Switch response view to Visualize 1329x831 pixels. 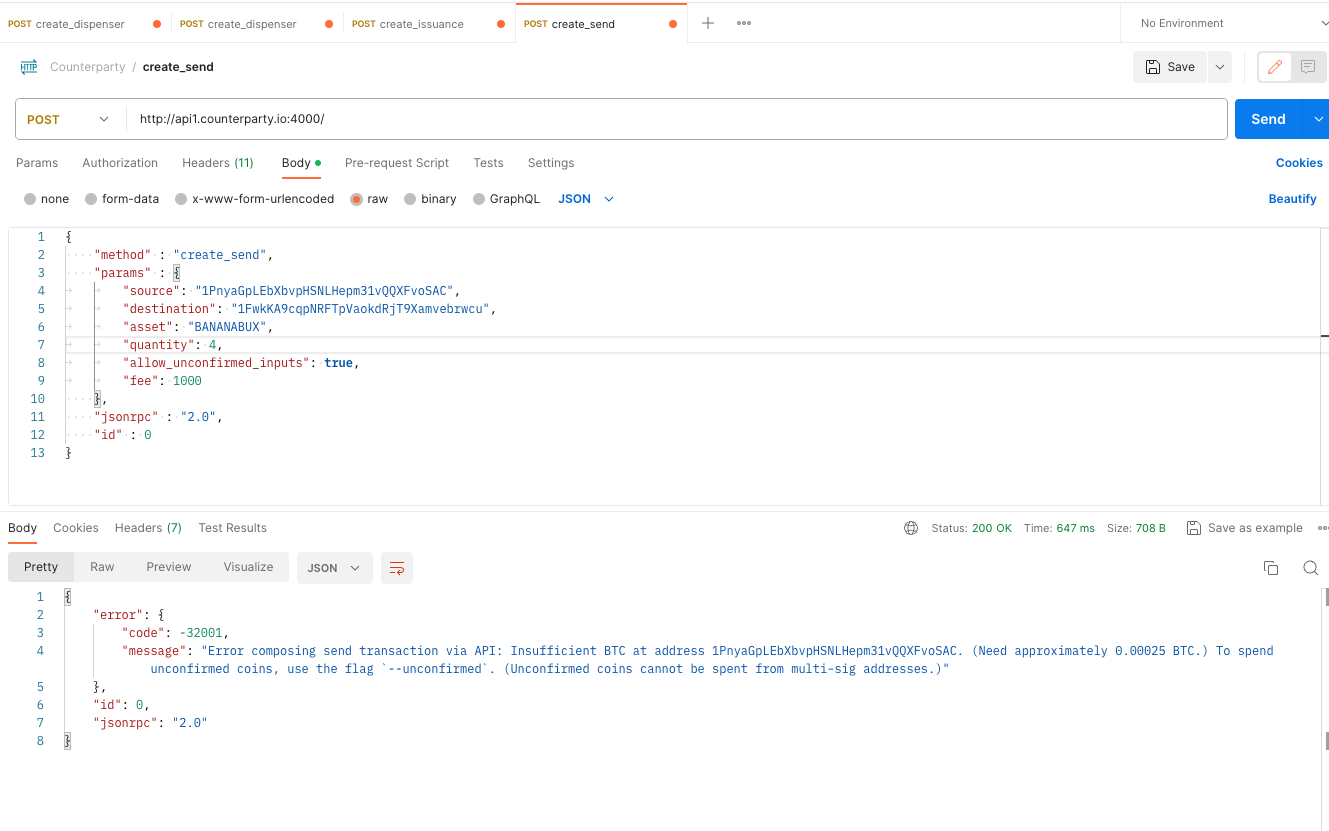(248, 567)
